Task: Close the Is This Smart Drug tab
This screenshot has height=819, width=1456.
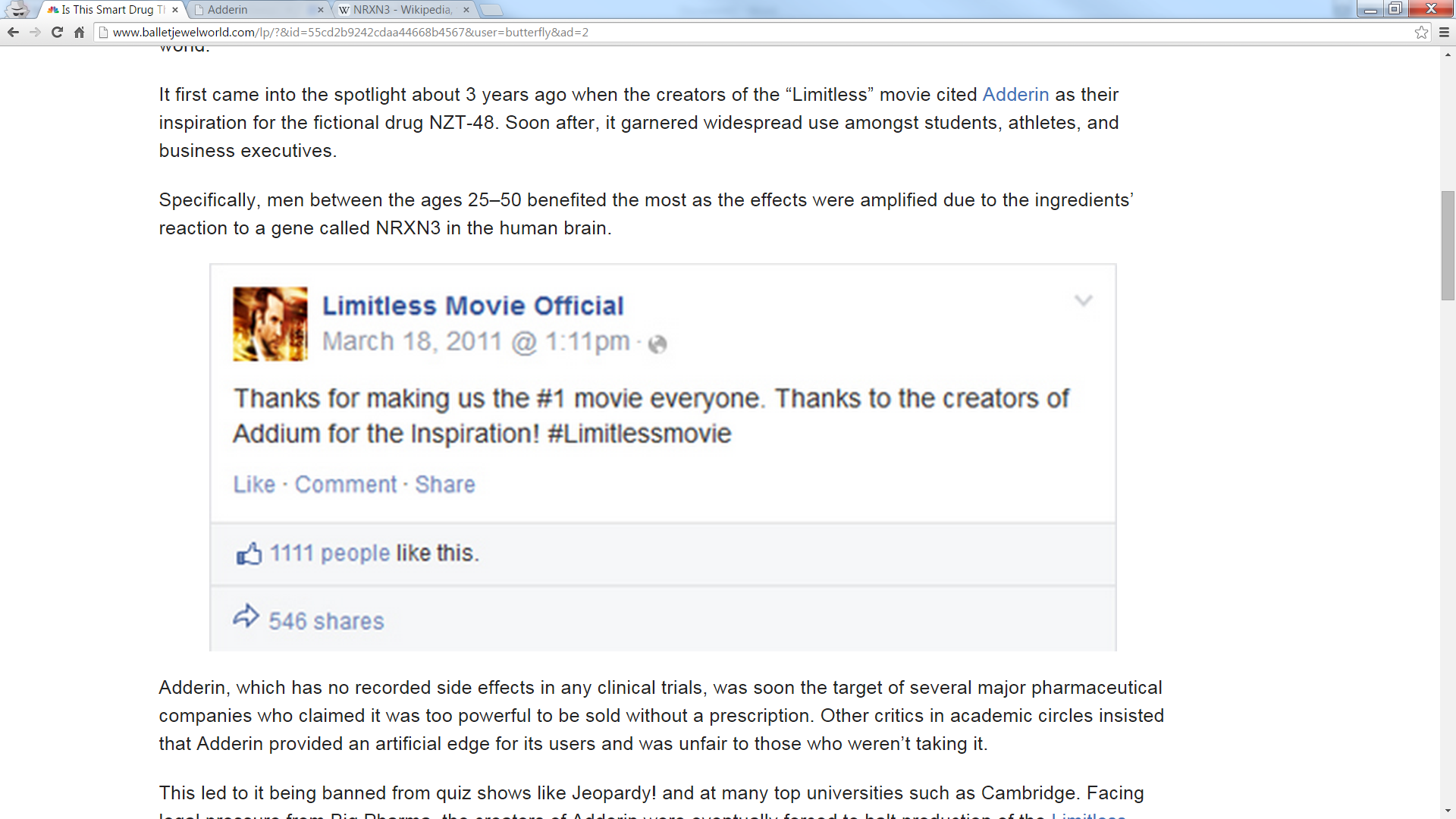Action: (x=175, y=10)
